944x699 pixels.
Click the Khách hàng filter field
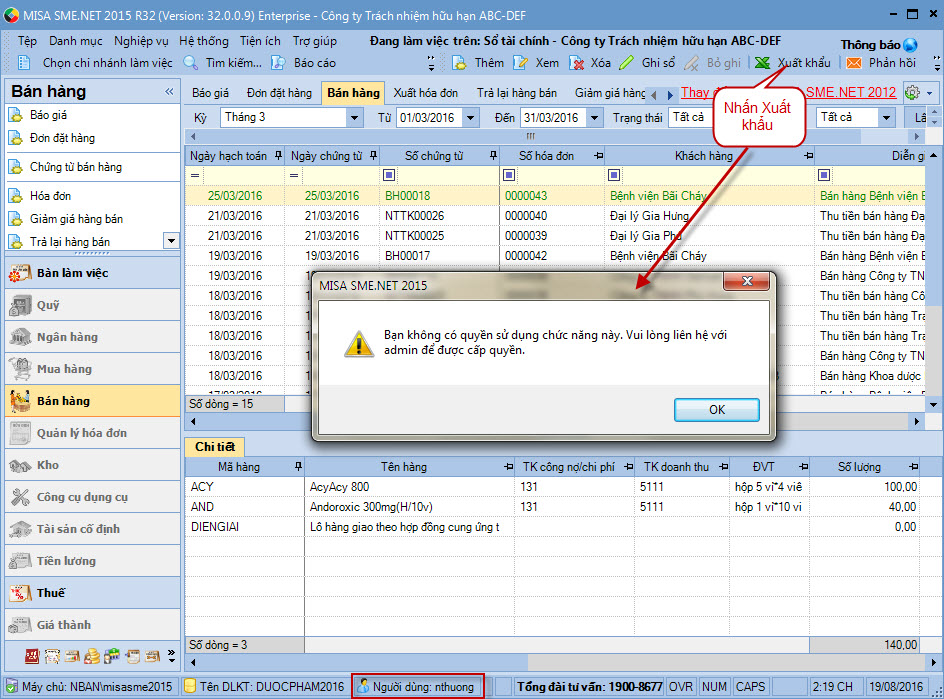(x=718, y=175)
